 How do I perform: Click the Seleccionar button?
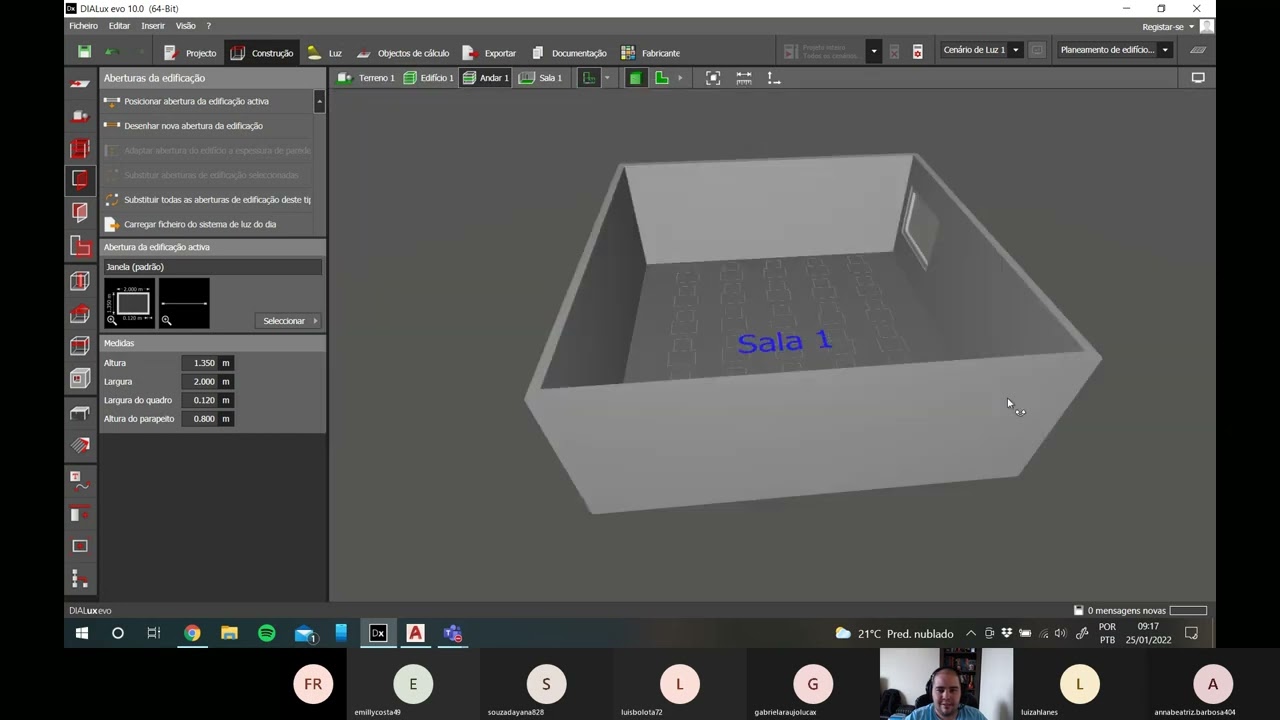(289, 321)
